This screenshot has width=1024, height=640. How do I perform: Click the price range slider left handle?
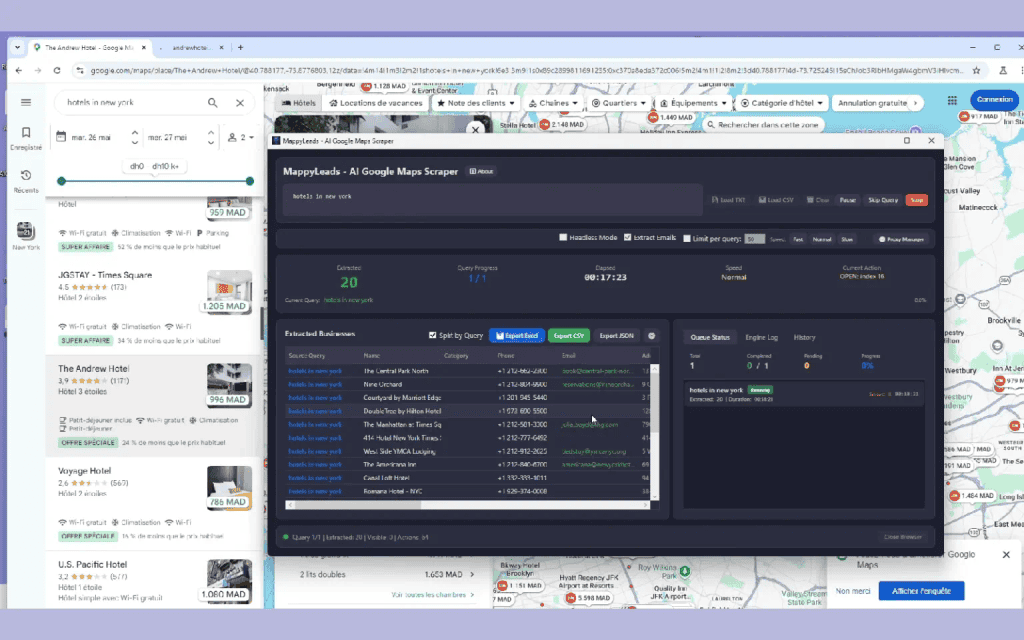pos(61,181)
